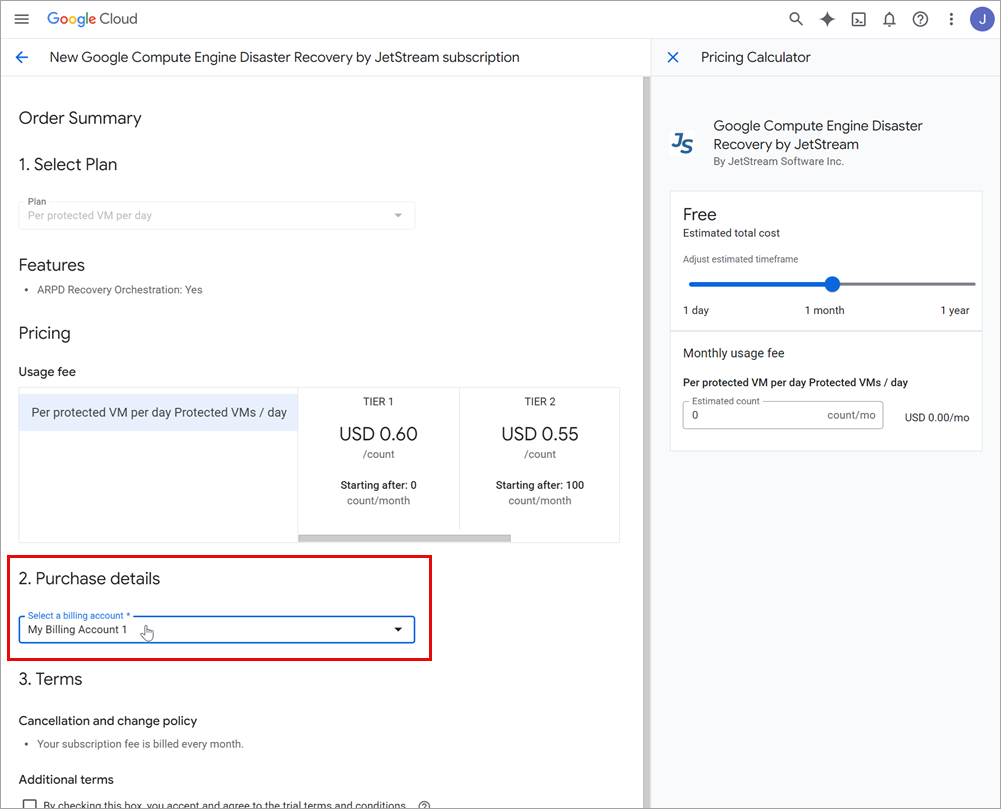Open the three-dot settings menu
This screenshot has height=809, width=1001.
[951, 19]
